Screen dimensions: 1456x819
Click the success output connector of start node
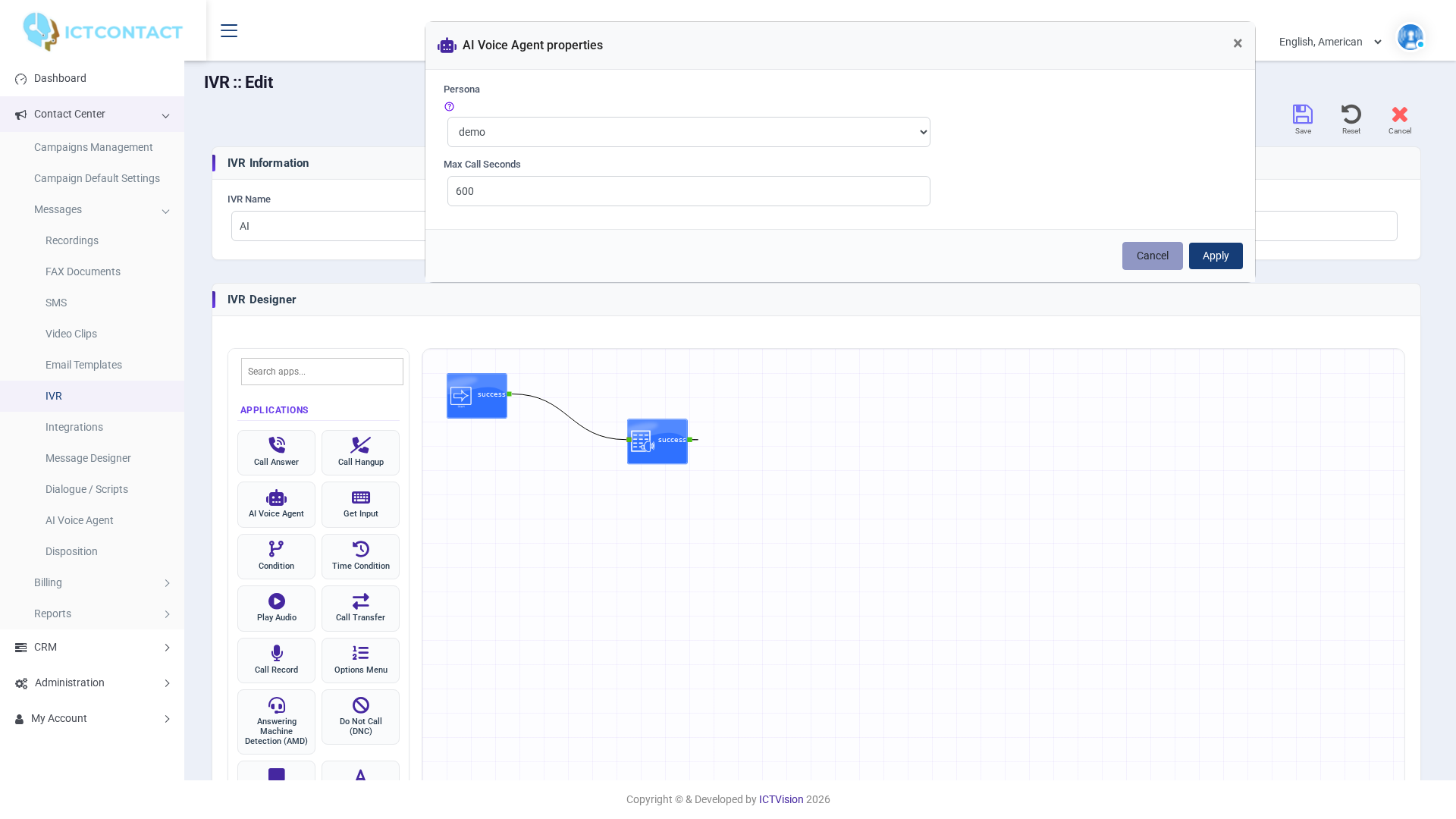[510, 394]
